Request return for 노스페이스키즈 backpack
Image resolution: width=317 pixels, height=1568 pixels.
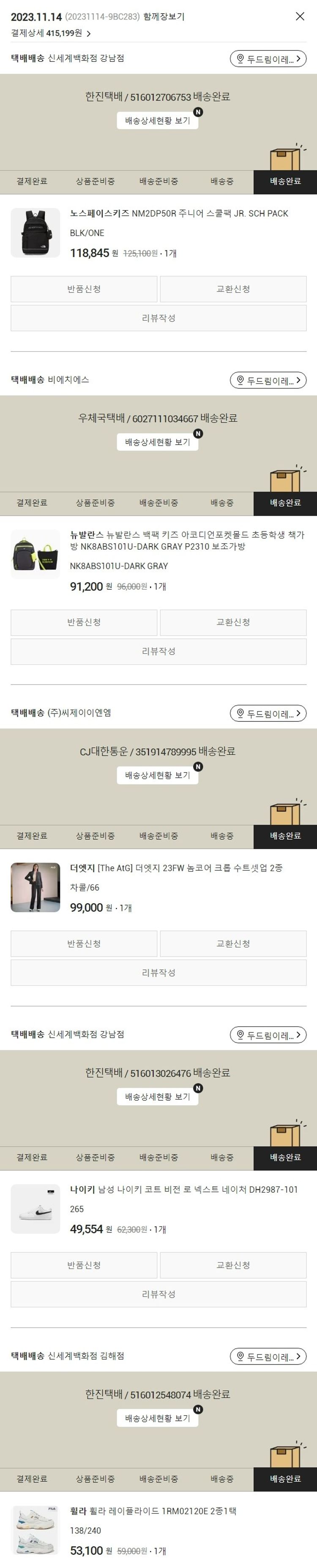point(84,289)
